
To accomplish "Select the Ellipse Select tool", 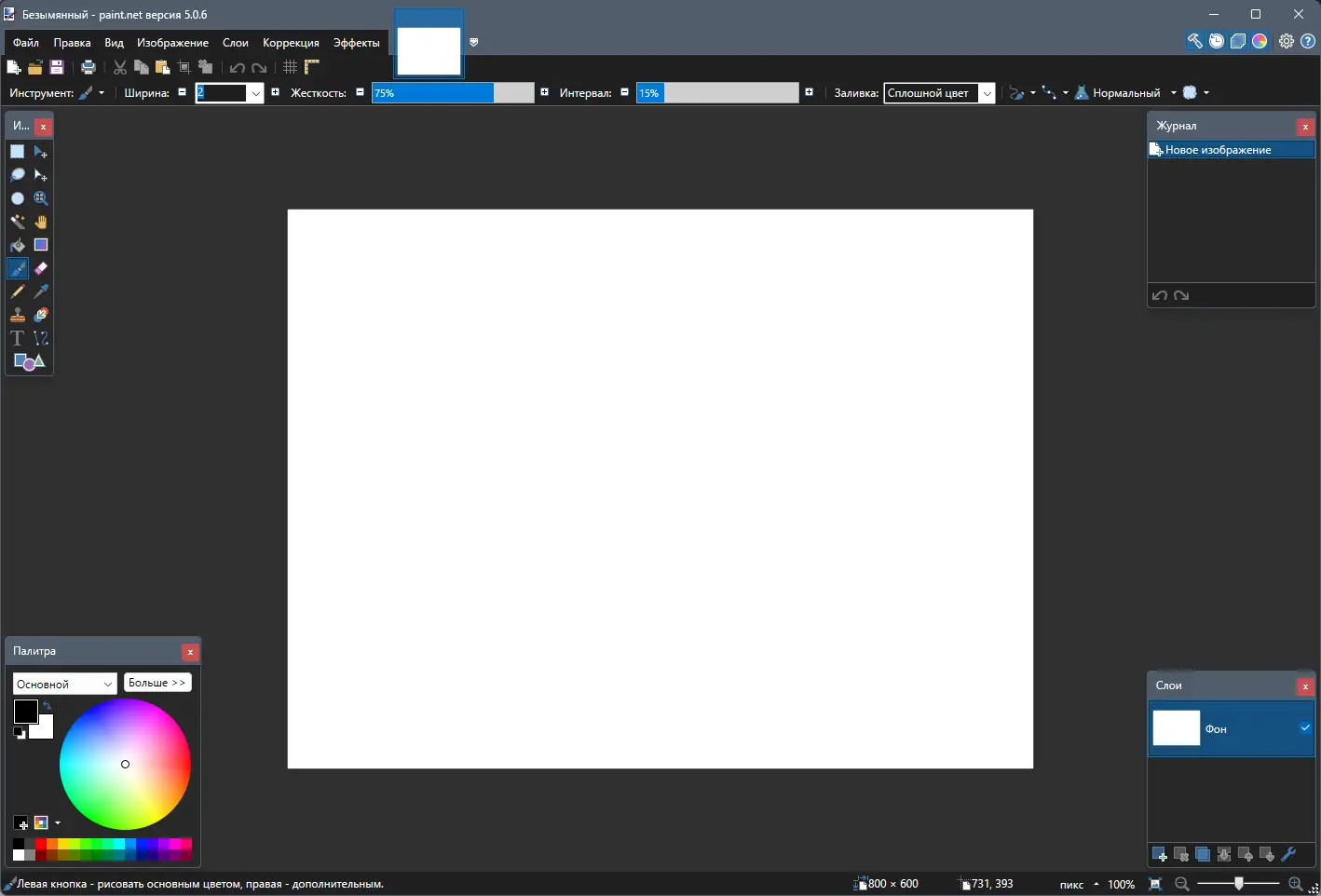I will 17,198.
